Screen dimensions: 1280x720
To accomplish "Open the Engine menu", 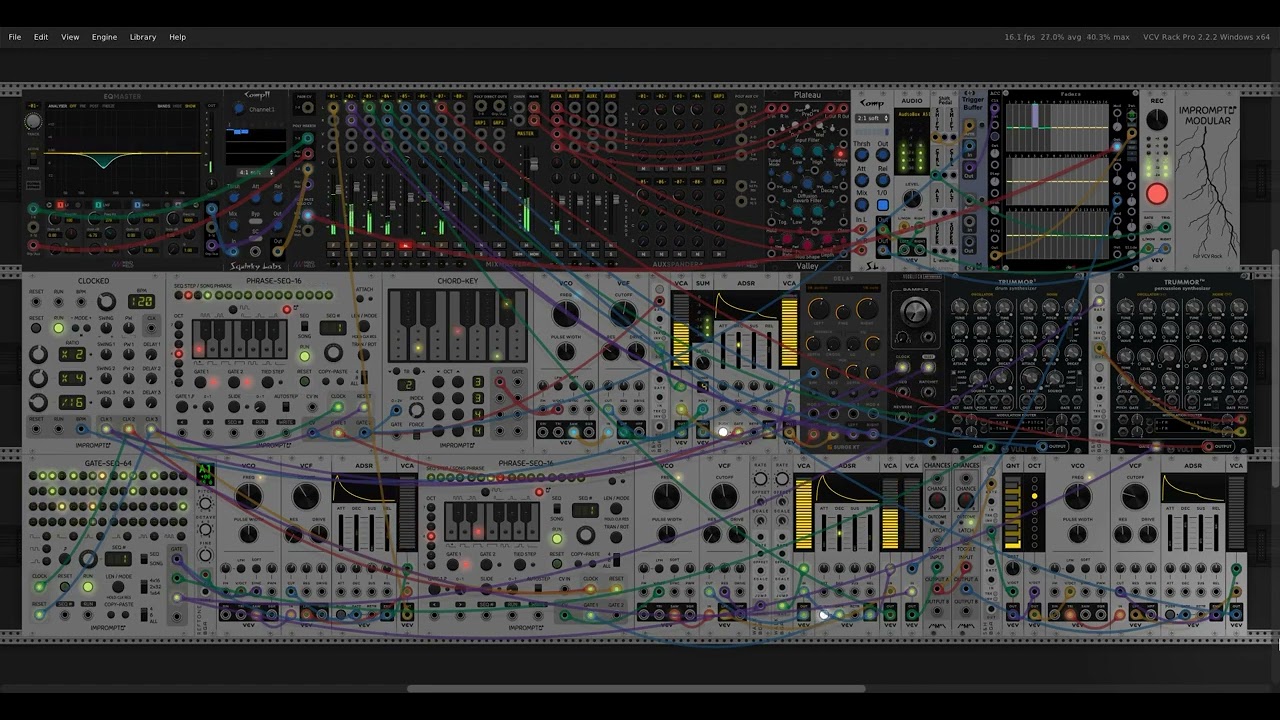I will (x=105, y=37).
